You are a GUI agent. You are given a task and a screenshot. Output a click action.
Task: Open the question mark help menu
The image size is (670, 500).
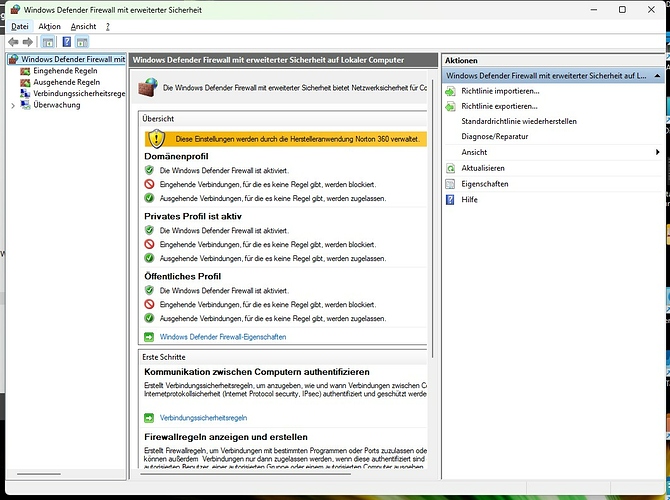pos(108,26)
